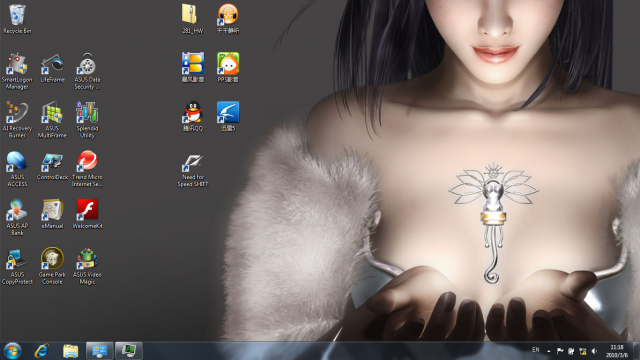Screen dimensions: 640x360
Task: Launch AI Recovery Burner
Action: [x=17, y=120]
